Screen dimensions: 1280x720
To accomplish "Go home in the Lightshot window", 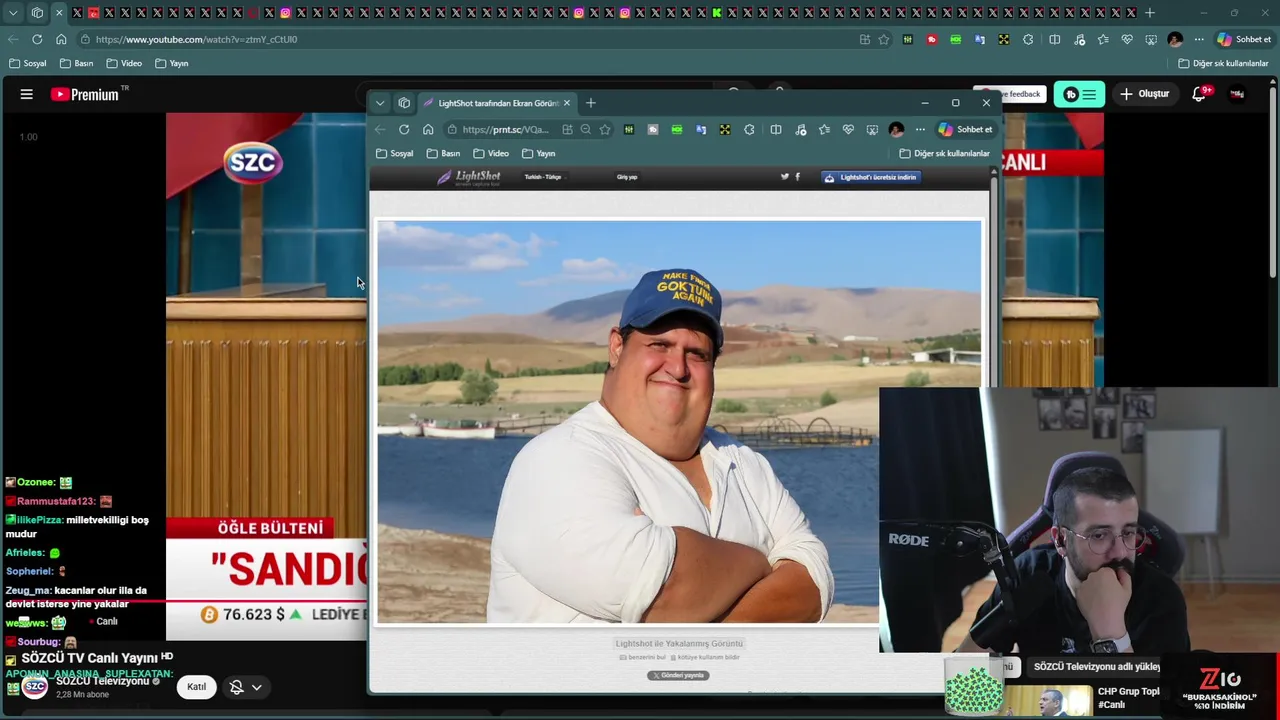I will [x=428, y=129].
